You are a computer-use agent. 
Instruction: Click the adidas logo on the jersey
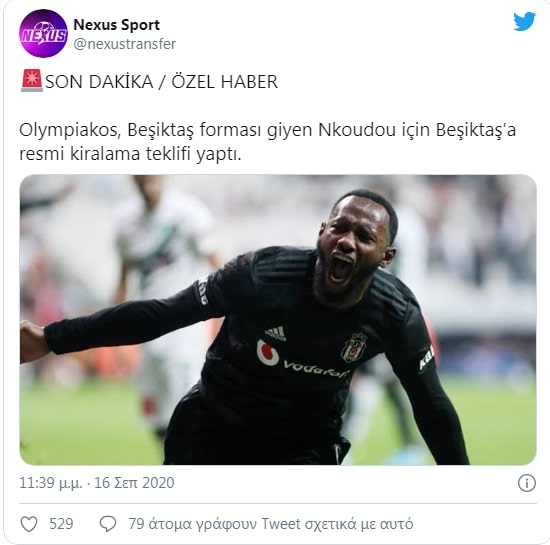276,333
